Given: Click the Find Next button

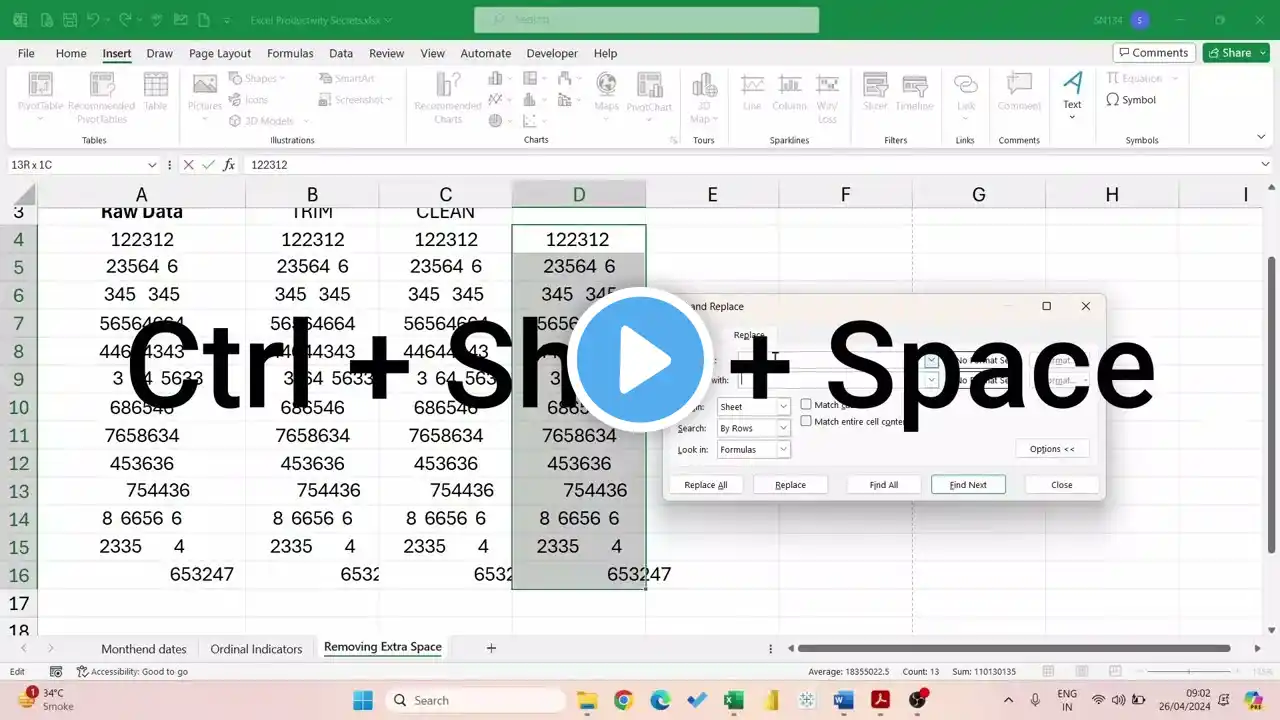Looking at the screenshot, I should 968,485.
